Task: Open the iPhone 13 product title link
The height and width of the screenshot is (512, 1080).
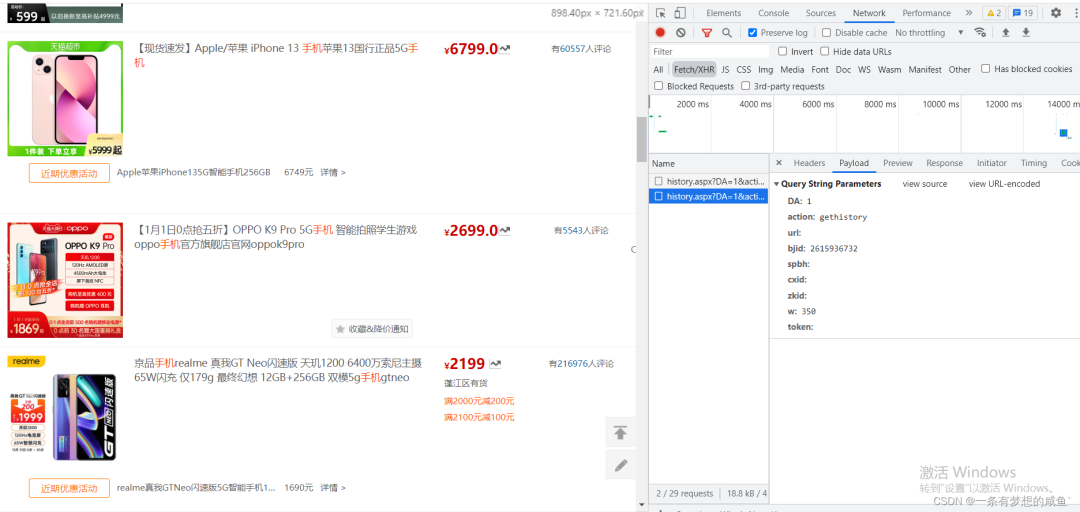Action: click(x=277, y=56)
